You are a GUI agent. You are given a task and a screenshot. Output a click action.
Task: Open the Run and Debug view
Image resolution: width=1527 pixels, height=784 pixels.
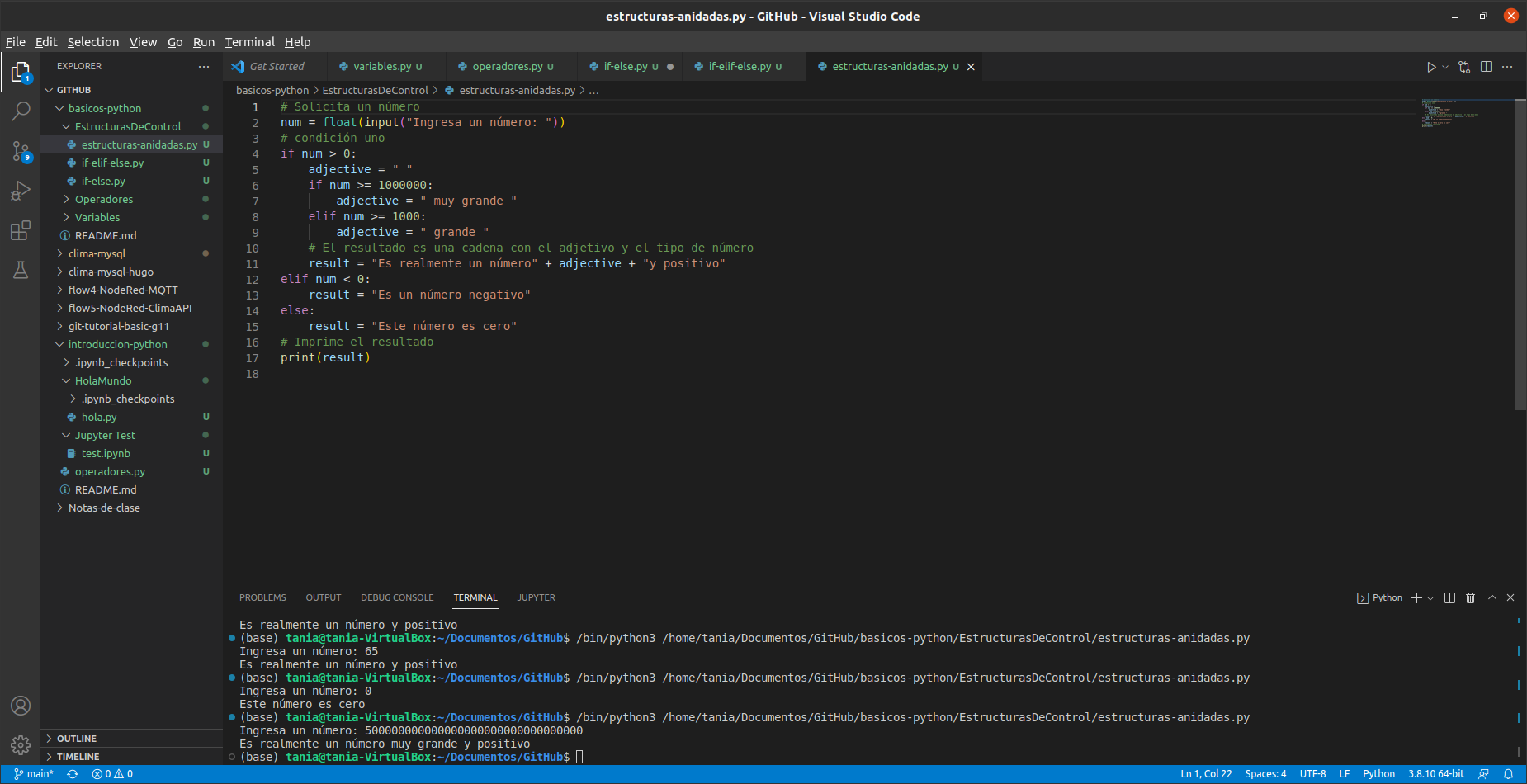tap(21, 191)
